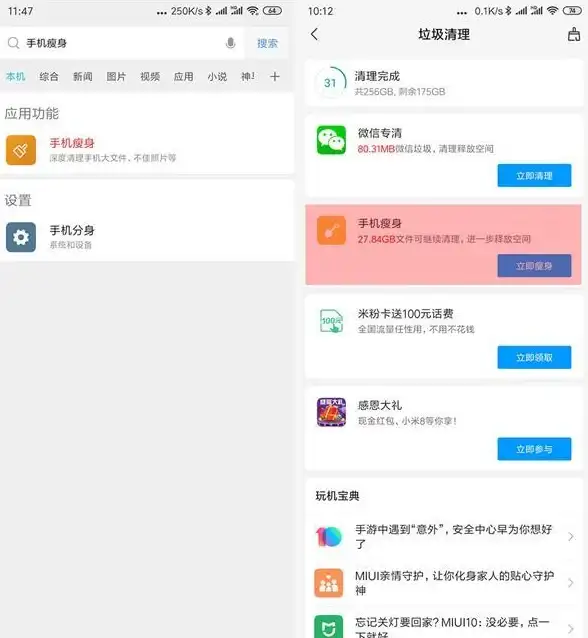Click the 立即瘦身 button
This screenshot has height=638, width=588.
[x=534, y=266]
